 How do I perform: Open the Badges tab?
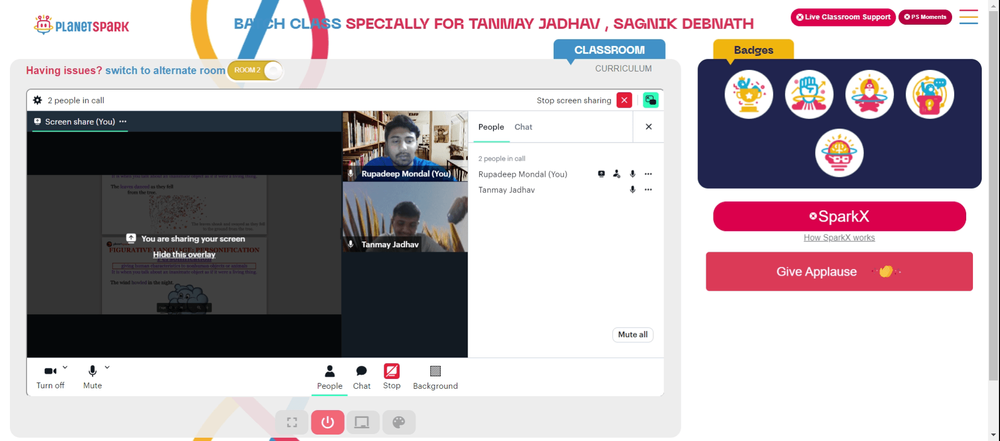click(x=753, y=50)
